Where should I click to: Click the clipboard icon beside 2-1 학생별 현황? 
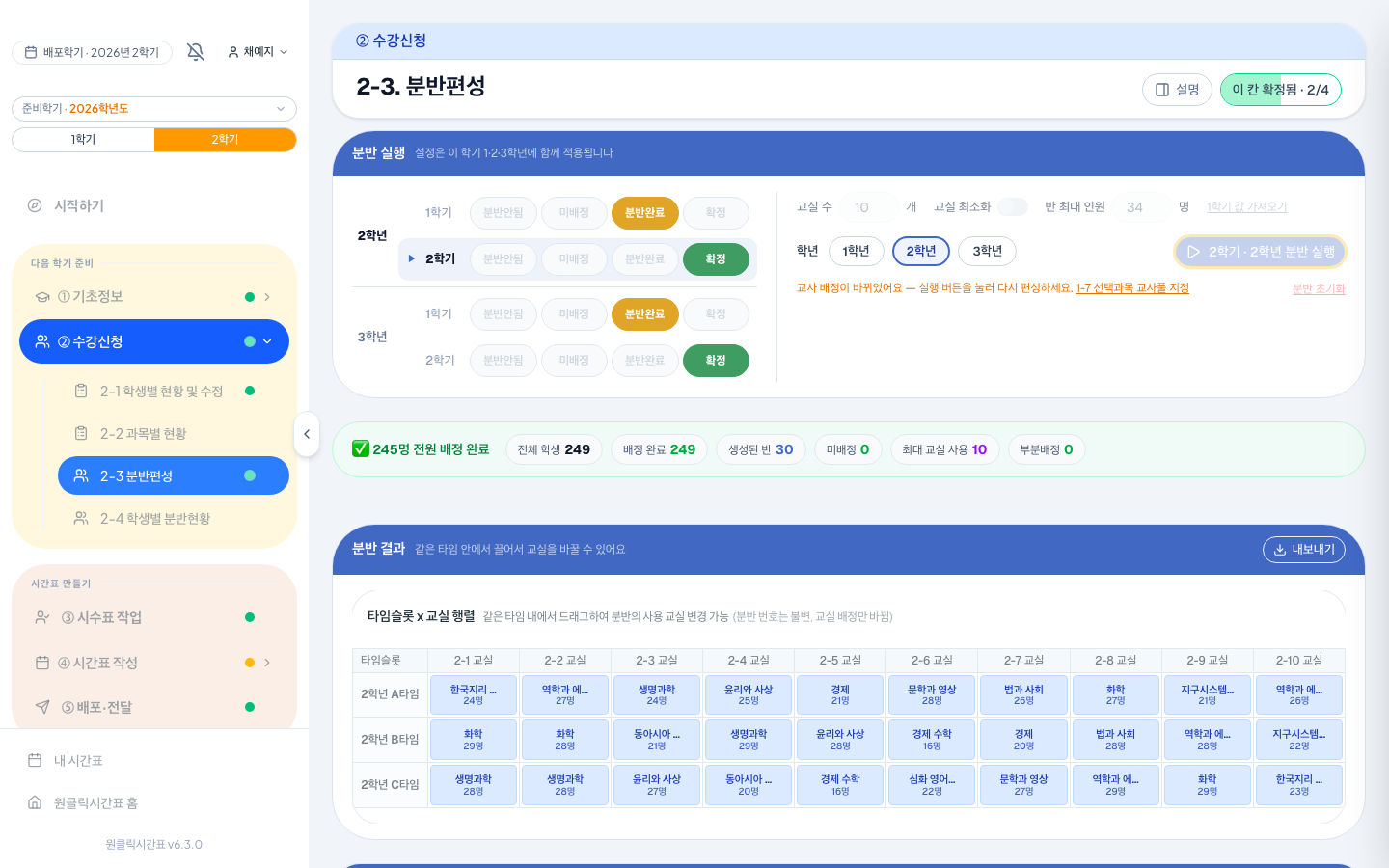[81, 391]
